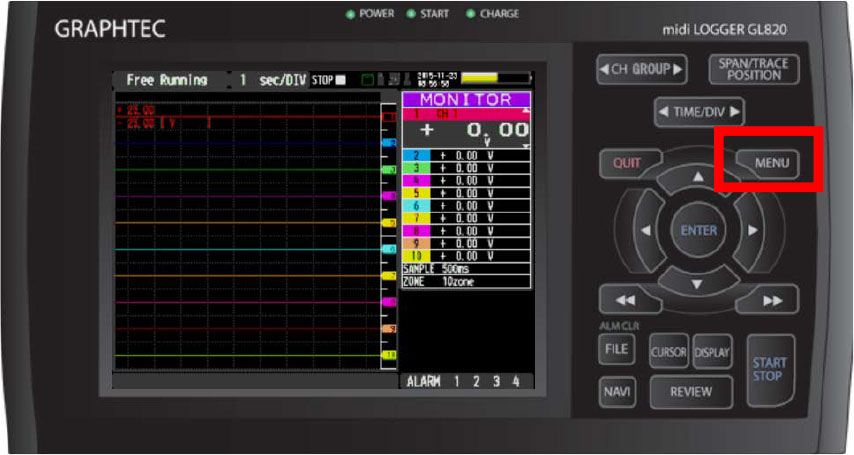Select the Free Running status text

(167, 80)
